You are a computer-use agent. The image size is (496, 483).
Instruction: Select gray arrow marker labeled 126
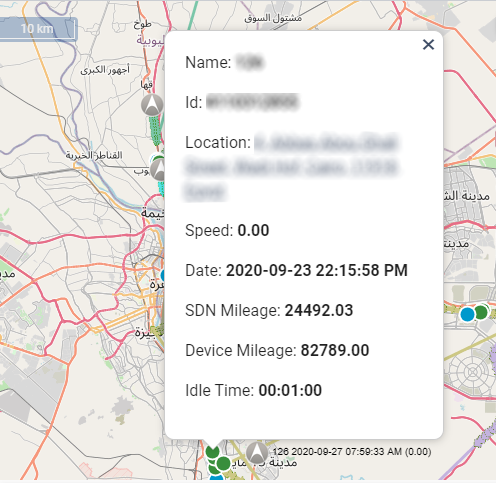coord(257,453)
